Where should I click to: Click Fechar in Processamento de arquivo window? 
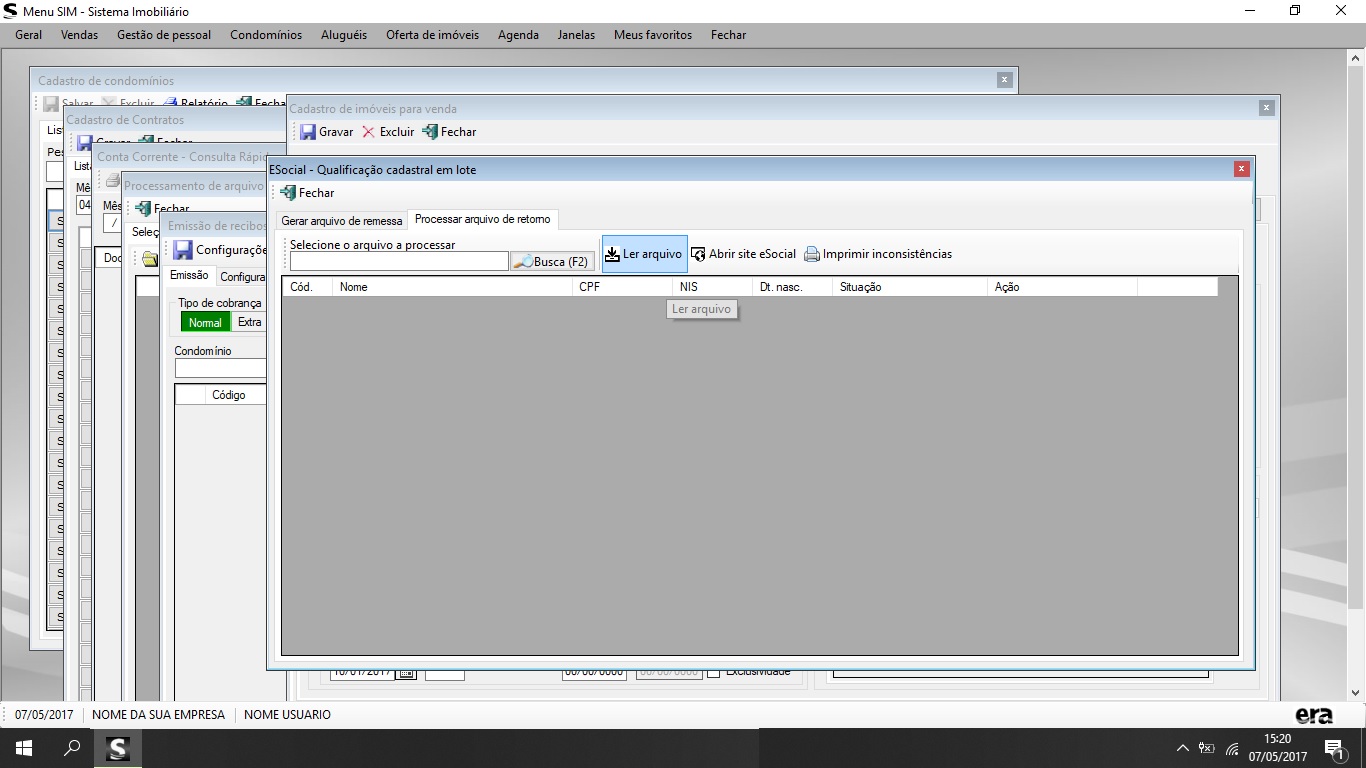pos(161,209)
